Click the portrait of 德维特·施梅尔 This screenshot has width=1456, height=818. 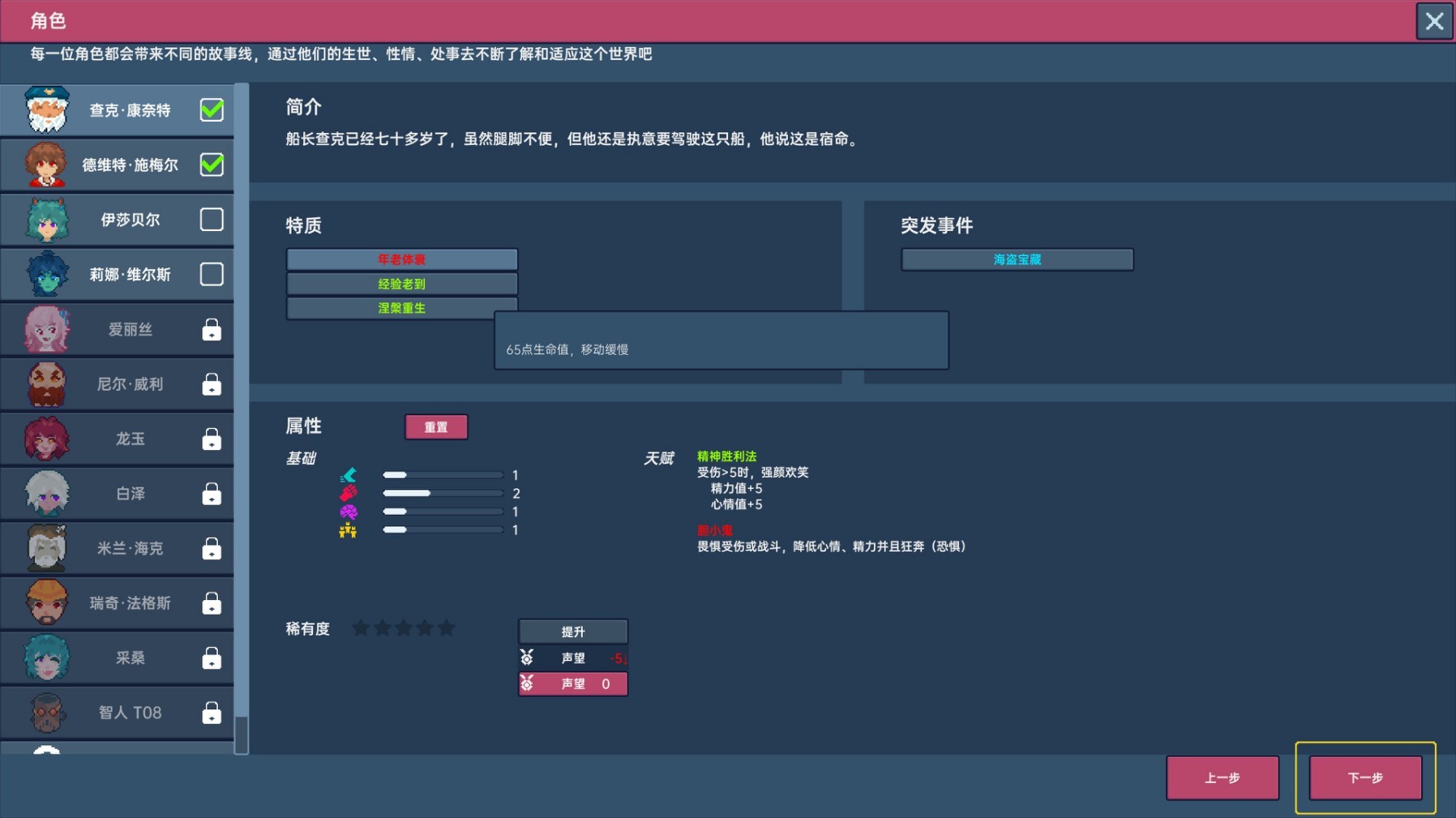46,165
